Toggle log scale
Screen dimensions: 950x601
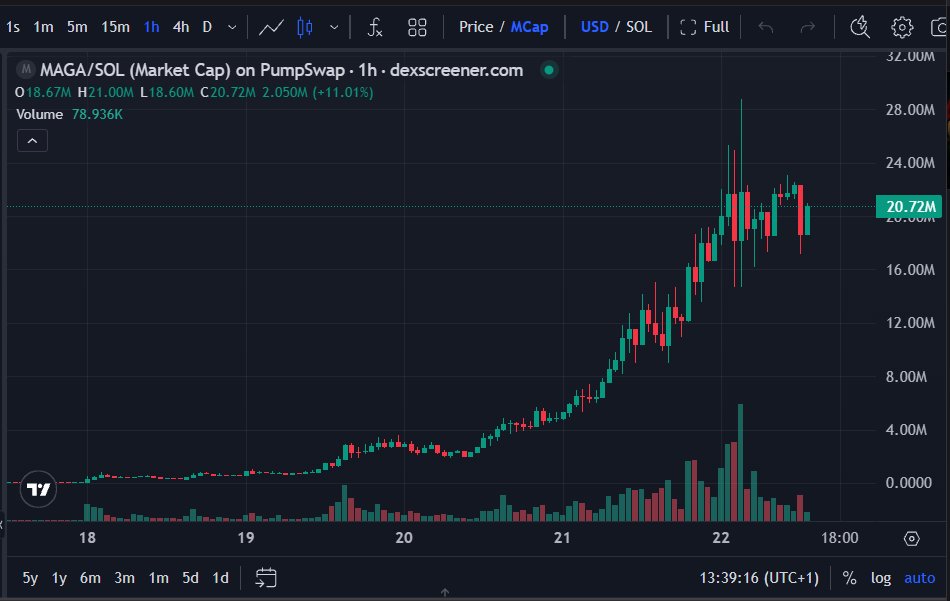pos(881,578)
